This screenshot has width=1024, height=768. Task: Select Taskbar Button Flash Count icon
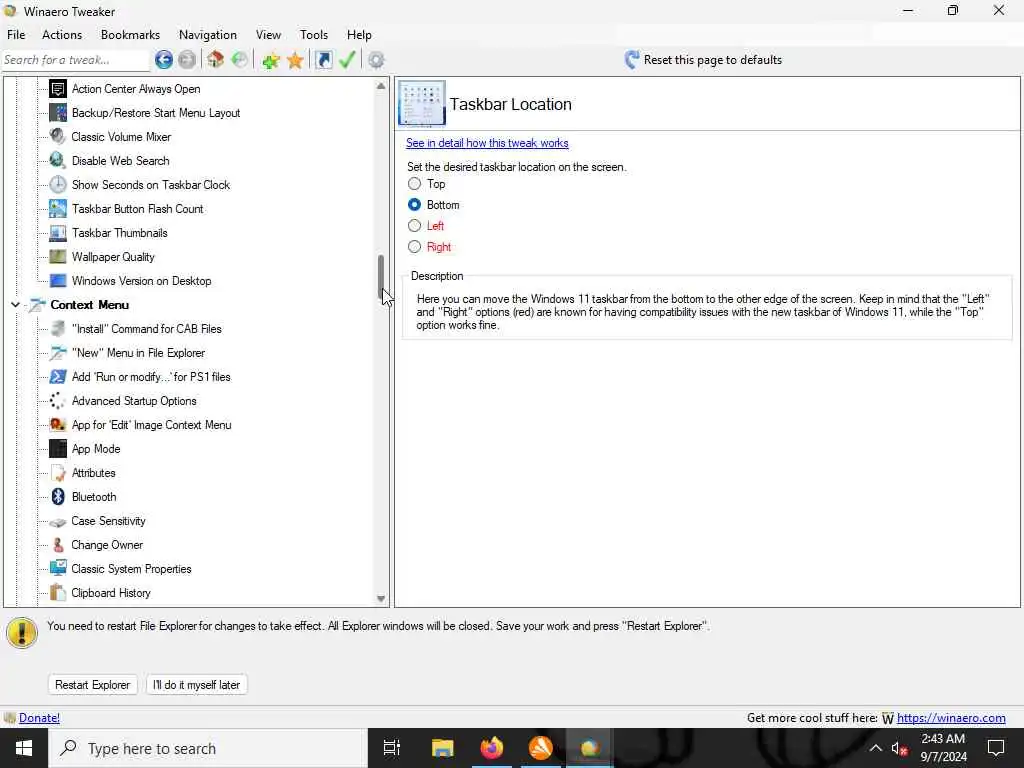tap(57, 209)
